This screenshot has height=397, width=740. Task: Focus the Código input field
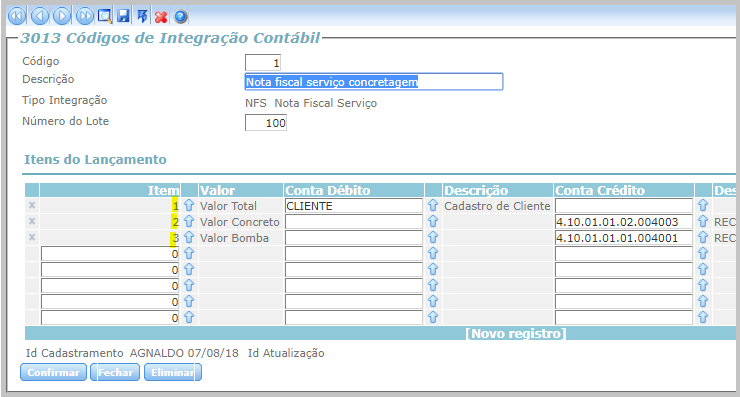click(263, 62)
